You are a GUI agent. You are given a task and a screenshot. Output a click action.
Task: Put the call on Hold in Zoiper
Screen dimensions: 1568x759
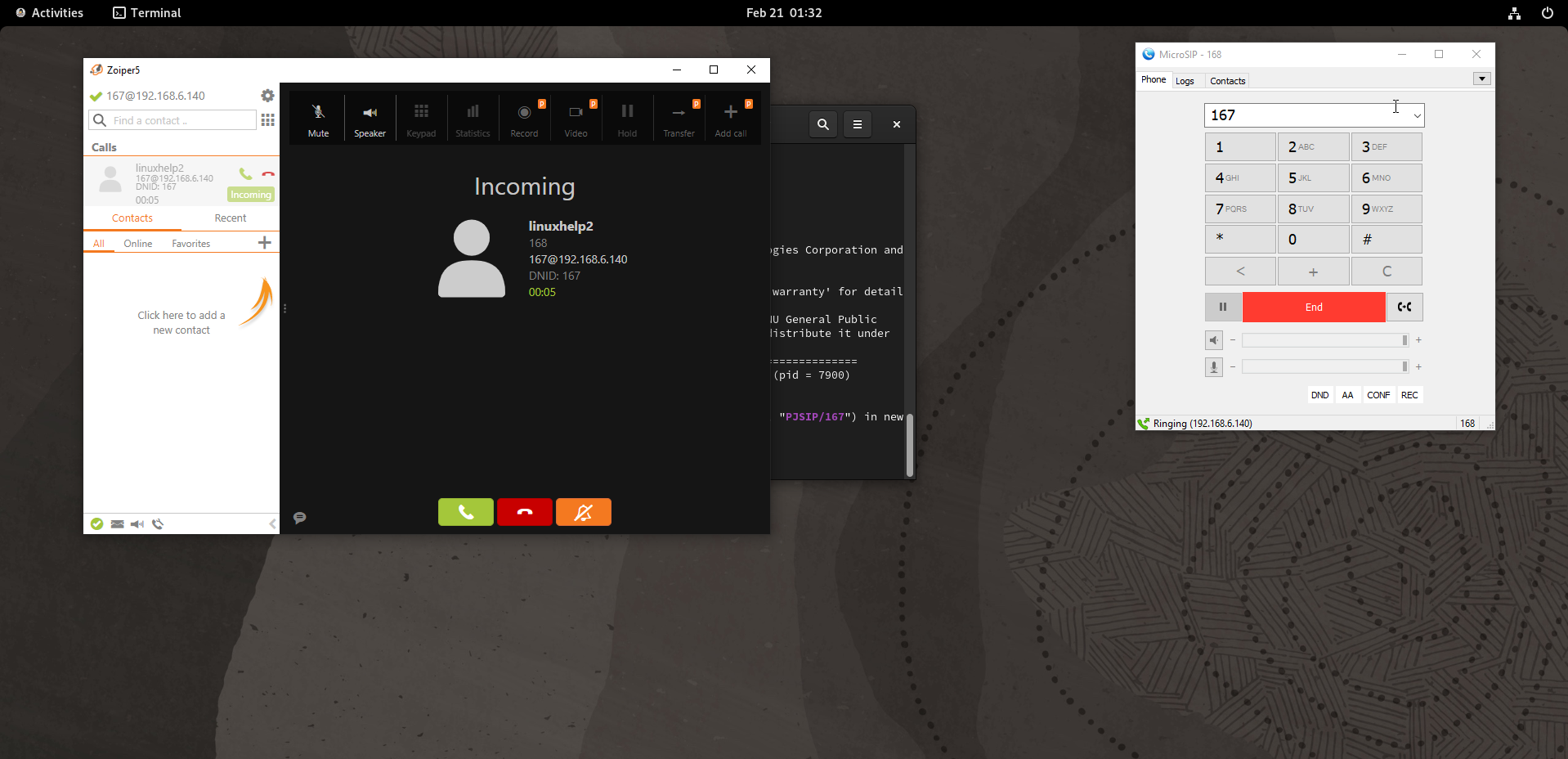627,119
